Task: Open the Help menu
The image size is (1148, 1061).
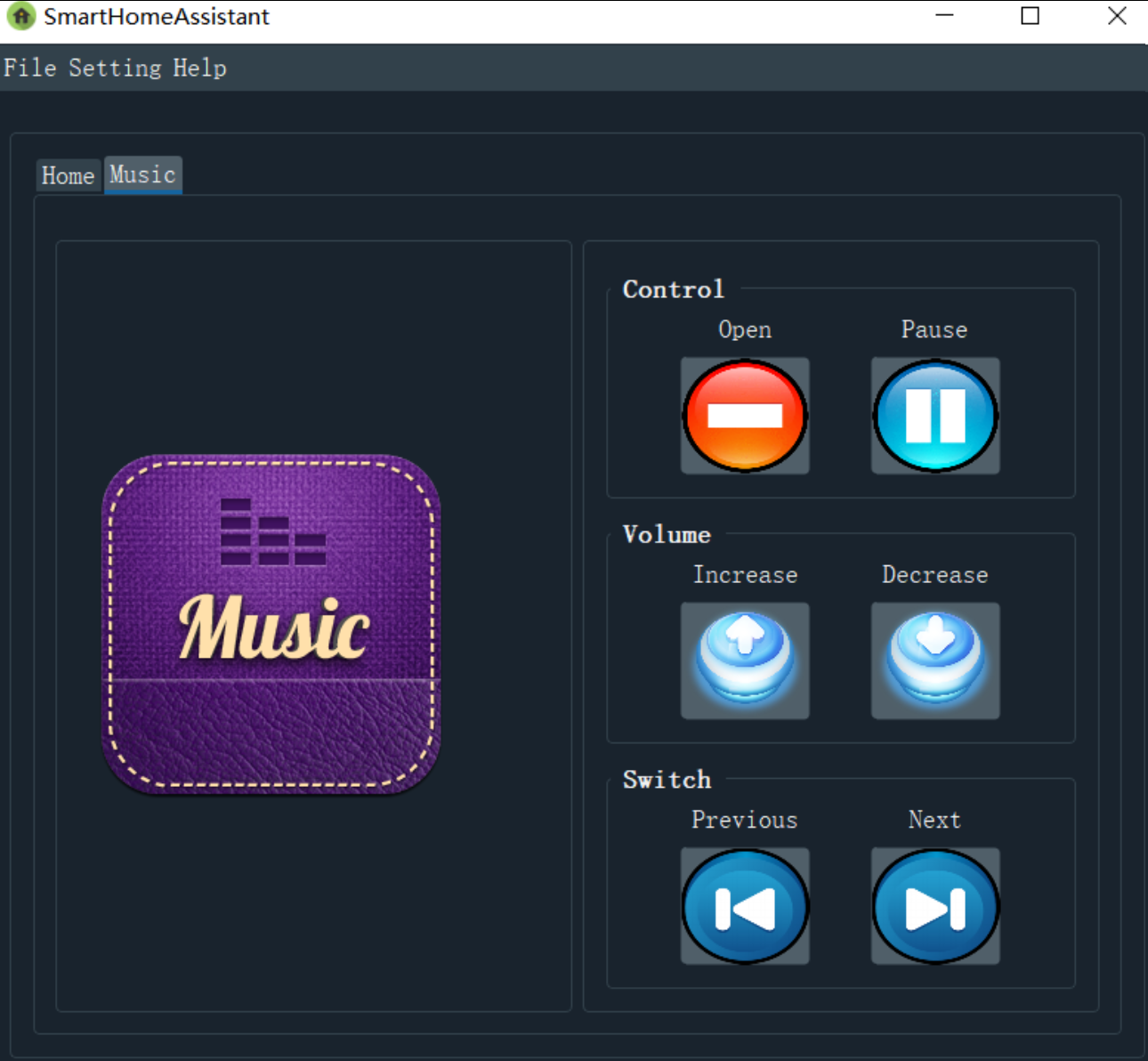Action: tap(199, 69)
